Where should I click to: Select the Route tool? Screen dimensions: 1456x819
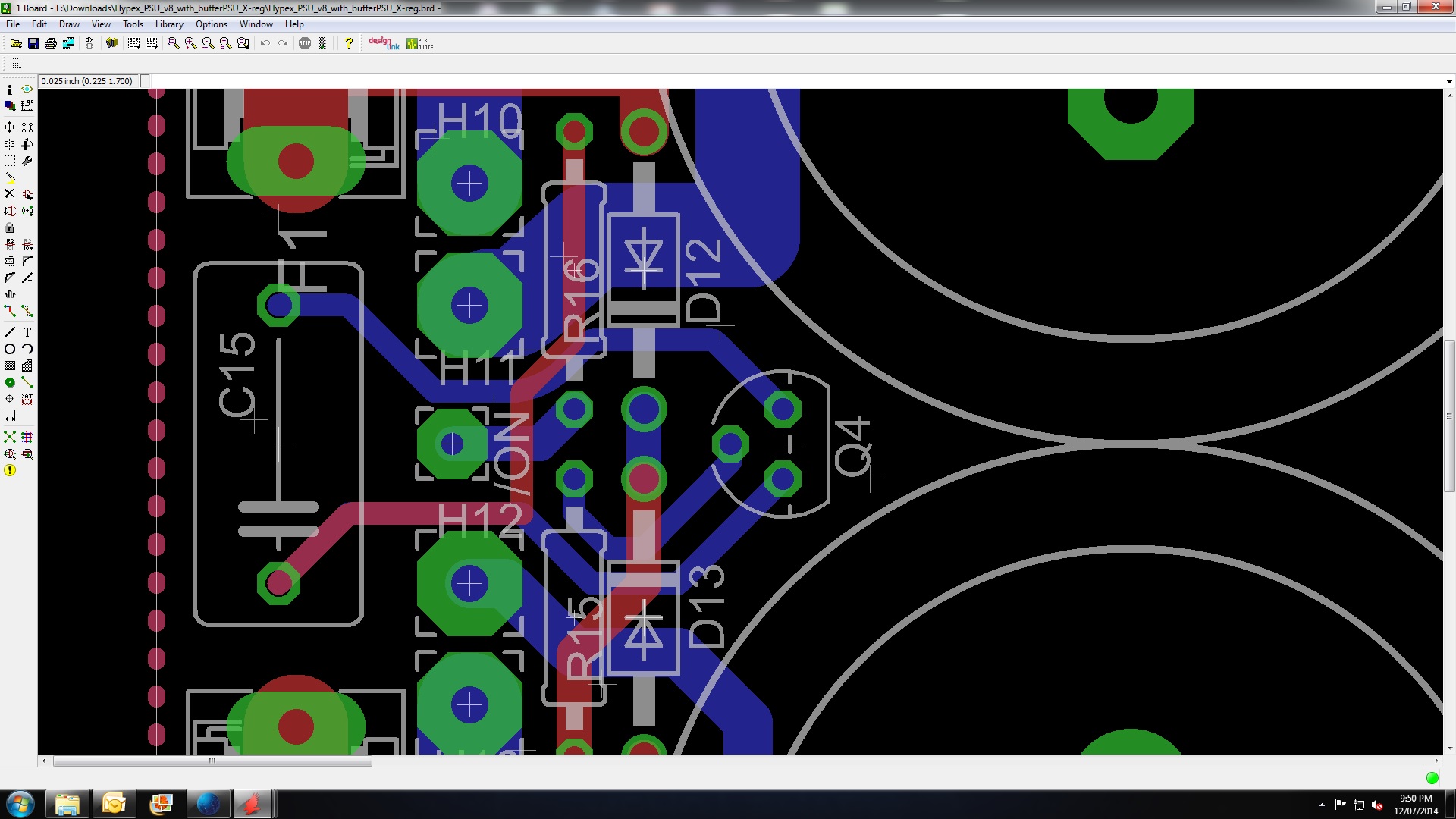click(x=10, y=311)
